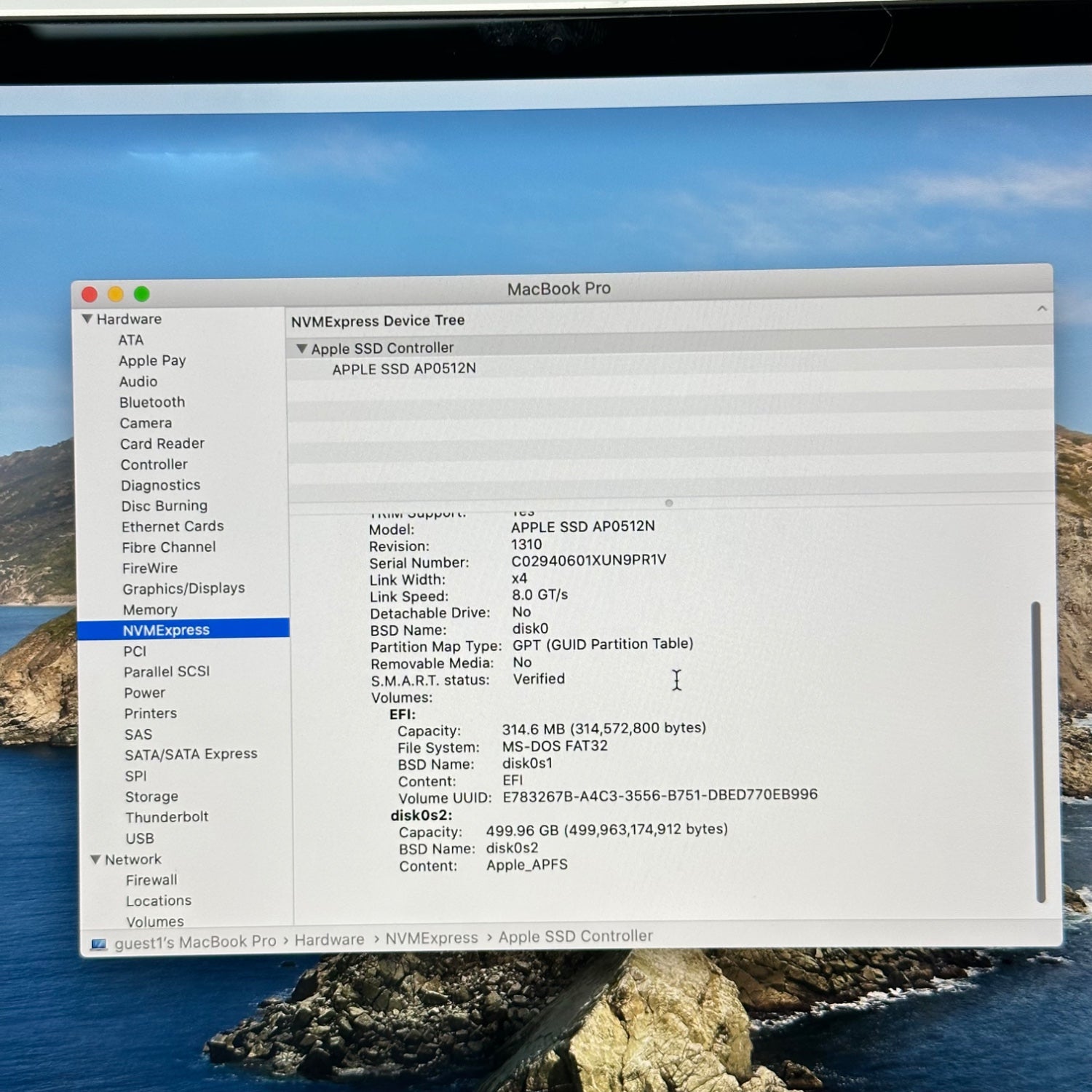Viewport: 1092px width, 1092px height.
Task: Show Memory information
Action: coord(150,610)
